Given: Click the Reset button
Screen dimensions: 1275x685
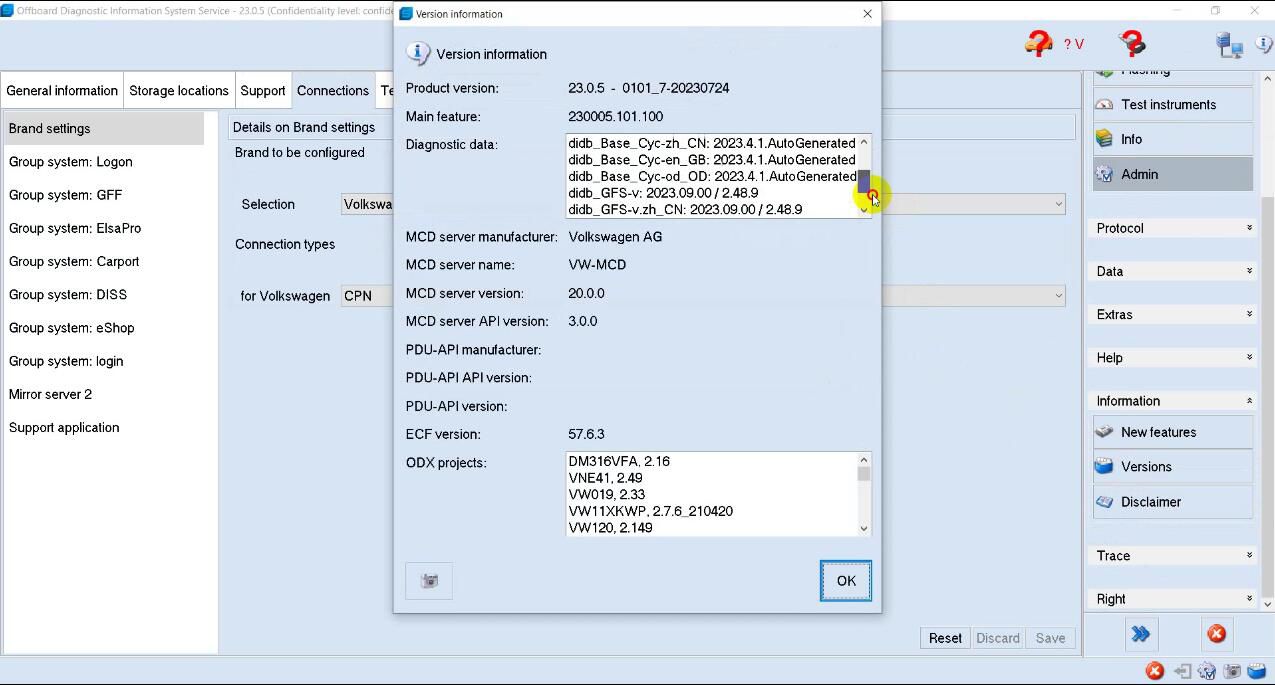Looking at the screenshot, I should click(944, 637).
